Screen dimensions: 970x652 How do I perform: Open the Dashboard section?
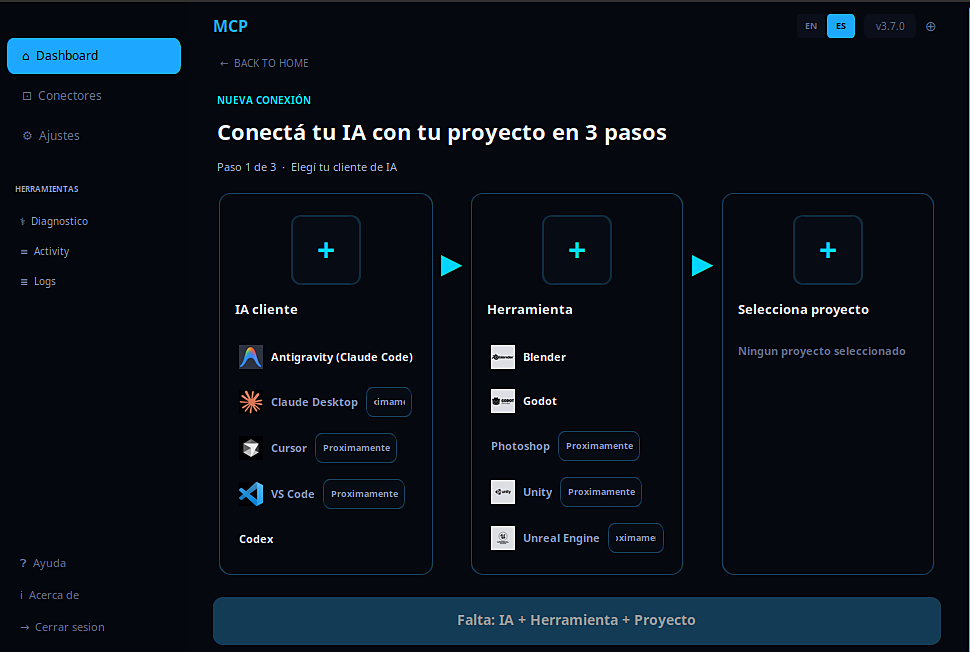pyautogui.click(x=94, y=56)
